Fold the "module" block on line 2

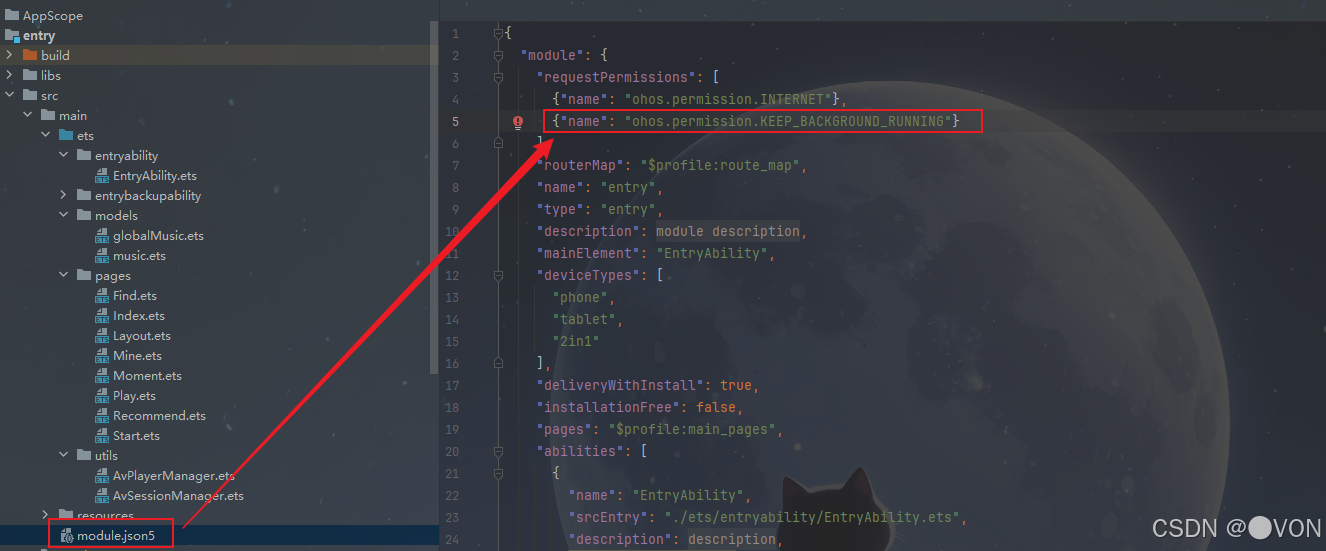click(498, 55)
